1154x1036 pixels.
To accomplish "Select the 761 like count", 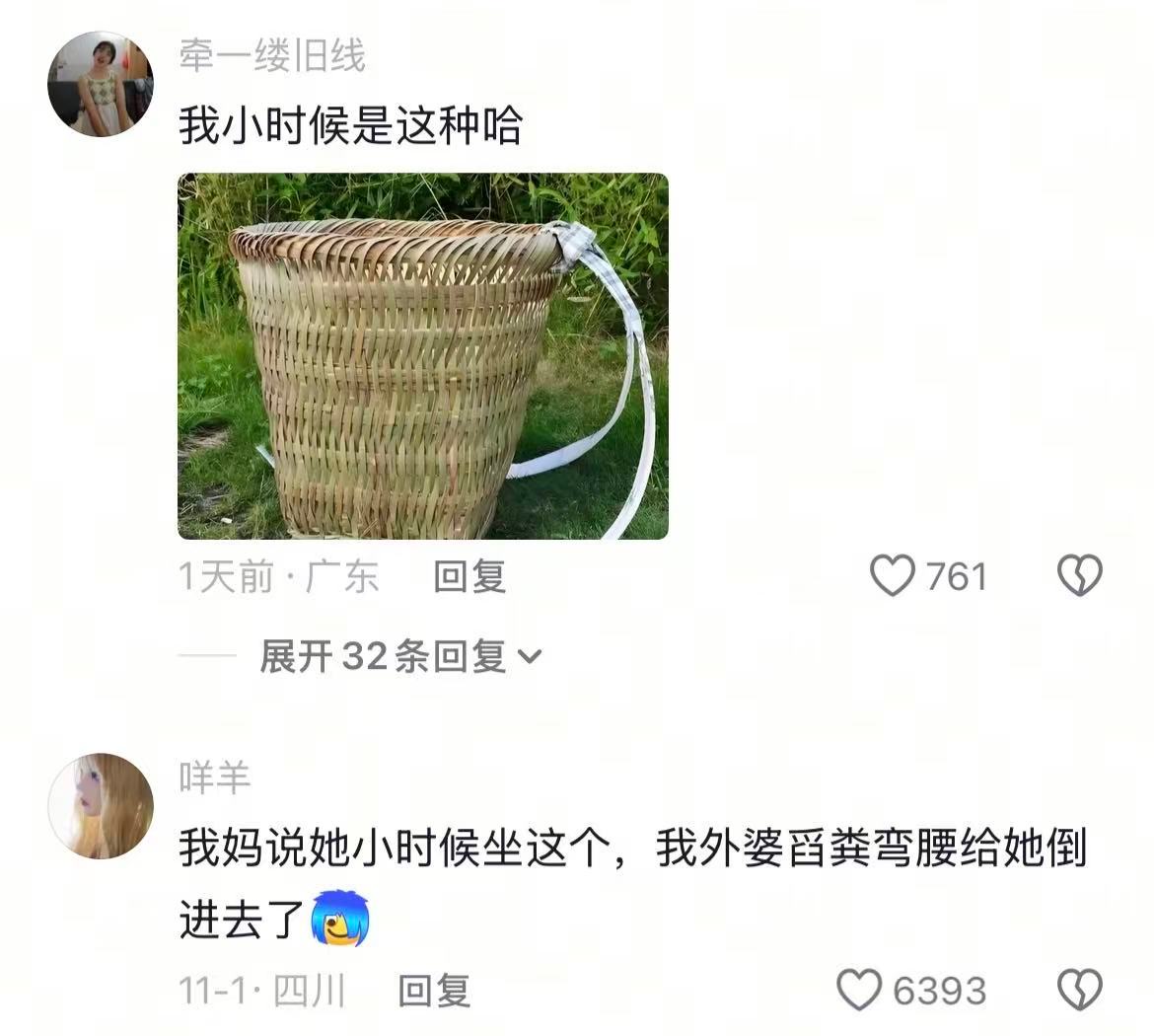I will pyautogui.click(x=956, y=576).
